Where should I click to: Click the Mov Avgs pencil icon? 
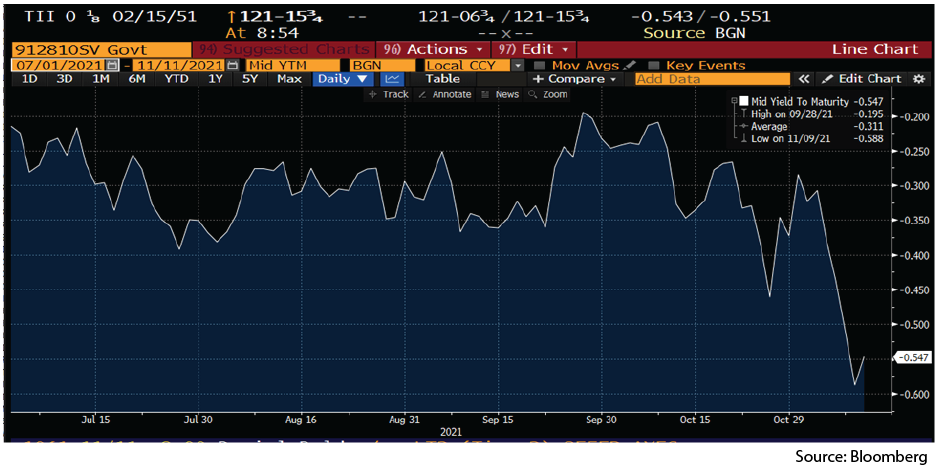630,65
